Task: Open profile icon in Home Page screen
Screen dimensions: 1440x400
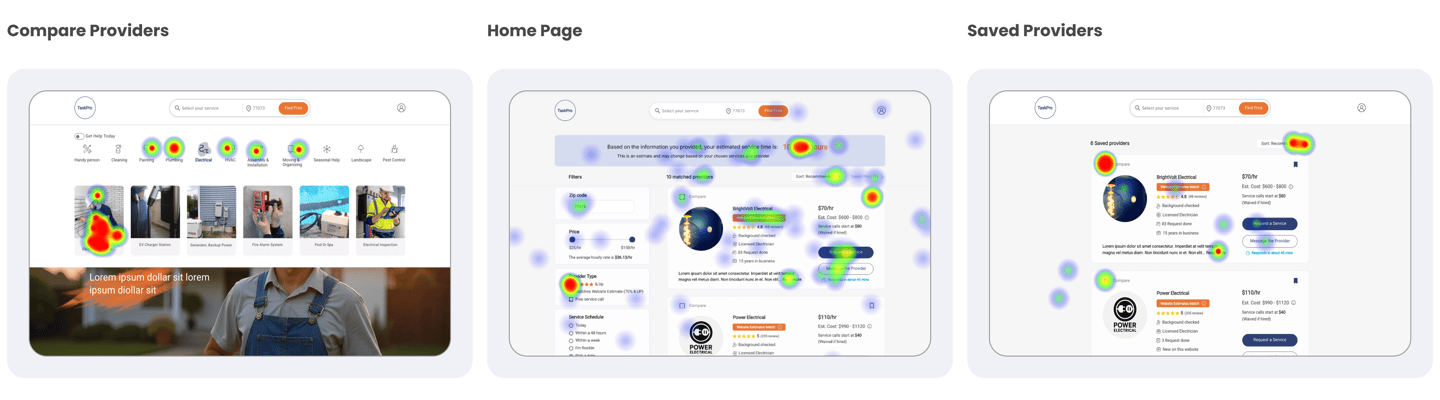Action: (881, 111)
